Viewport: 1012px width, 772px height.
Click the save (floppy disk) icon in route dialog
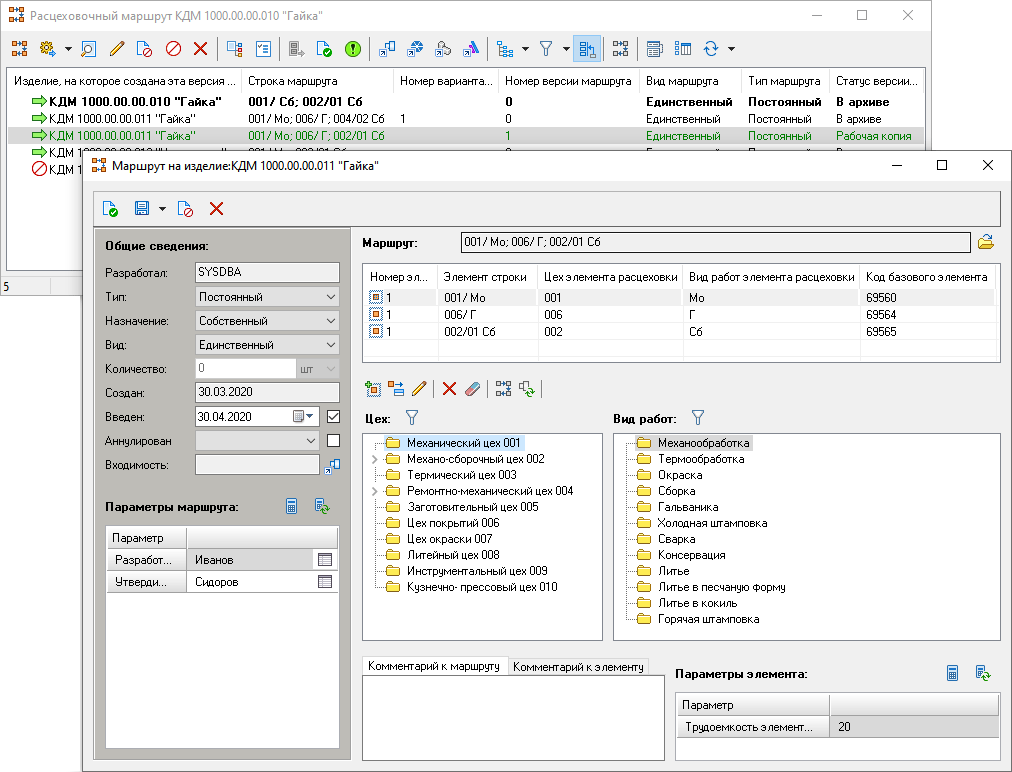click(142, 208)
